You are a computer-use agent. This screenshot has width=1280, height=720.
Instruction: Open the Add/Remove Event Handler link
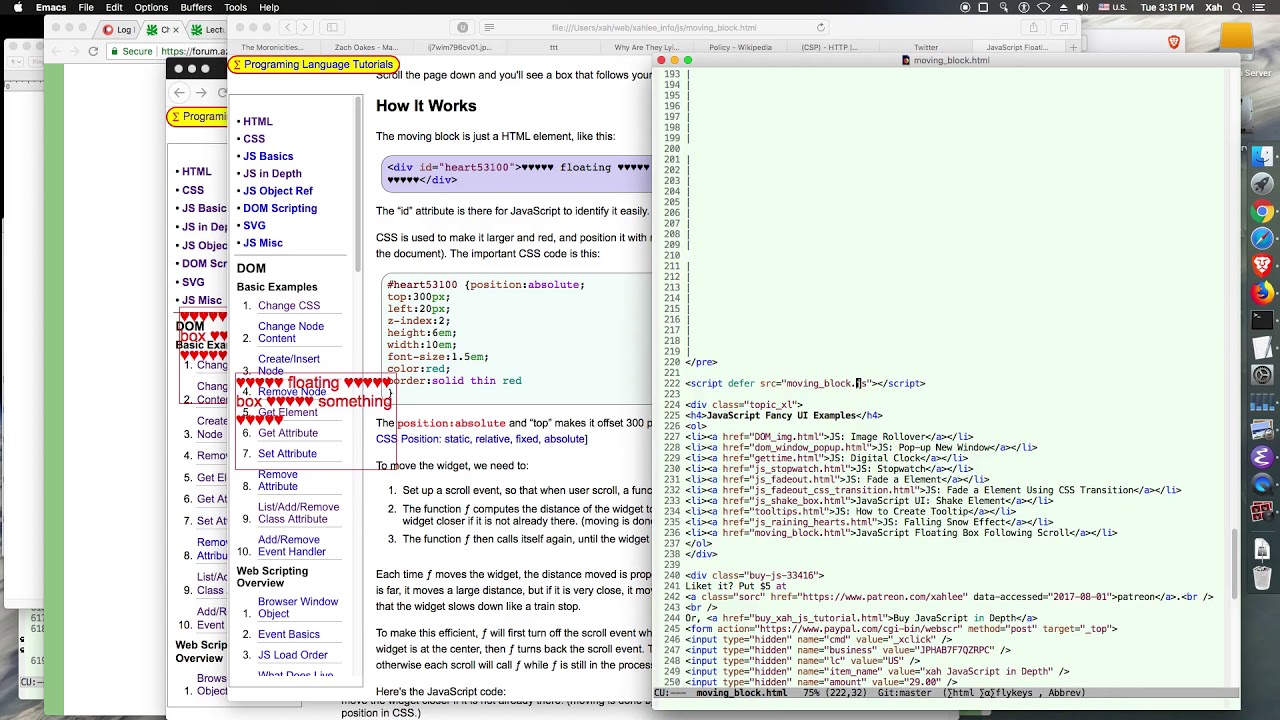coord(292,546)
